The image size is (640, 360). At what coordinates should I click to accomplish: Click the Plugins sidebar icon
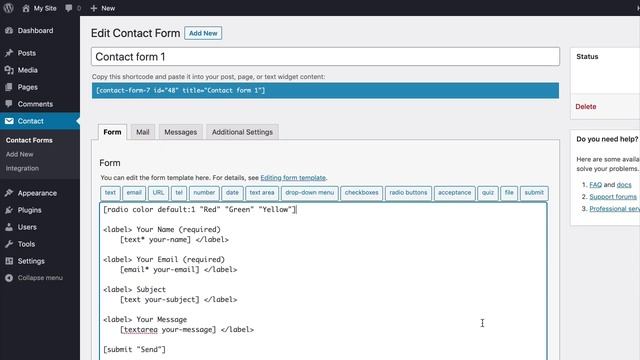[9, 210]
